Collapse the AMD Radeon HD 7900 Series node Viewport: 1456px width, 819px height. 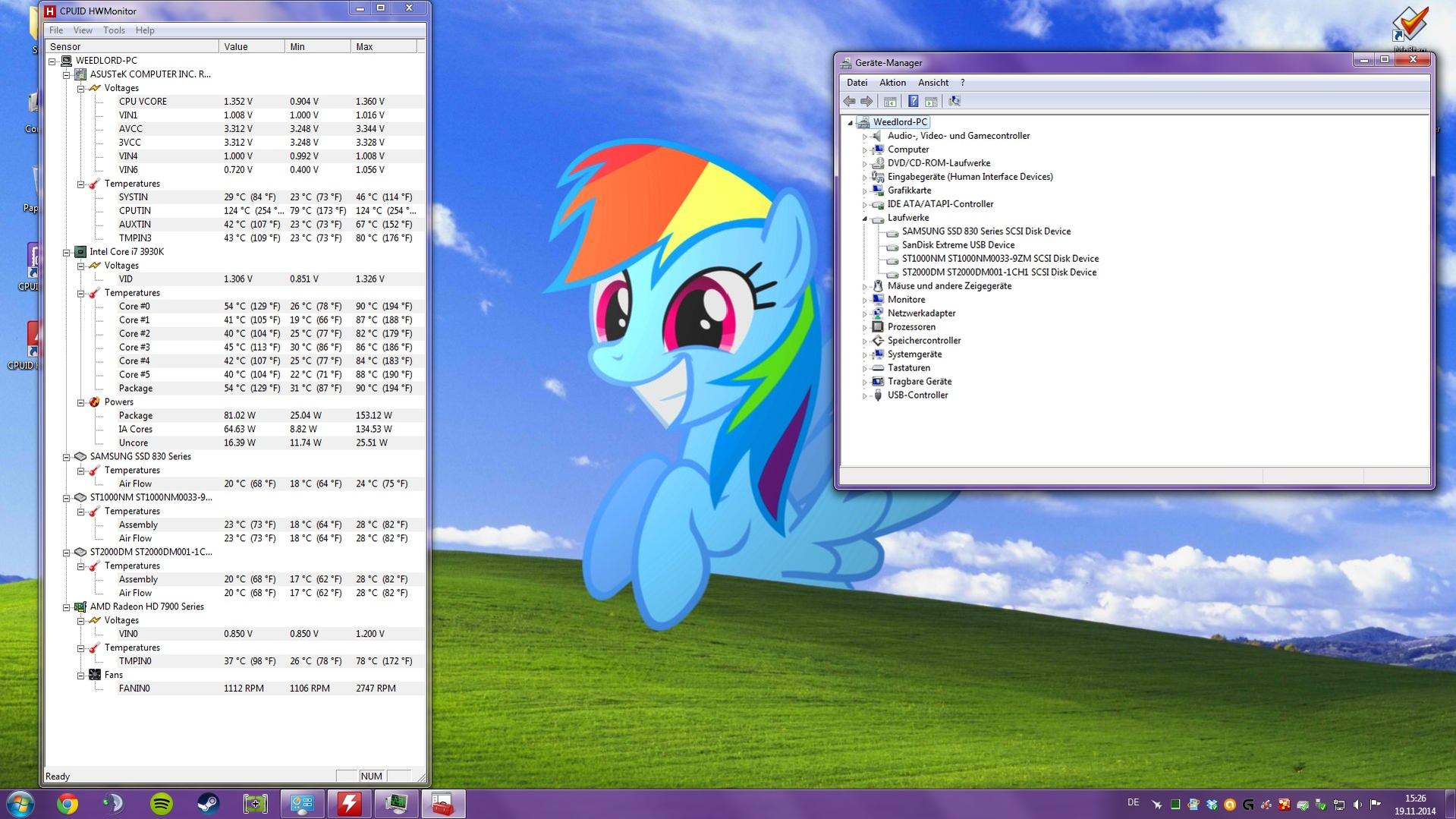pyautogui.click(x=67, y=607)
